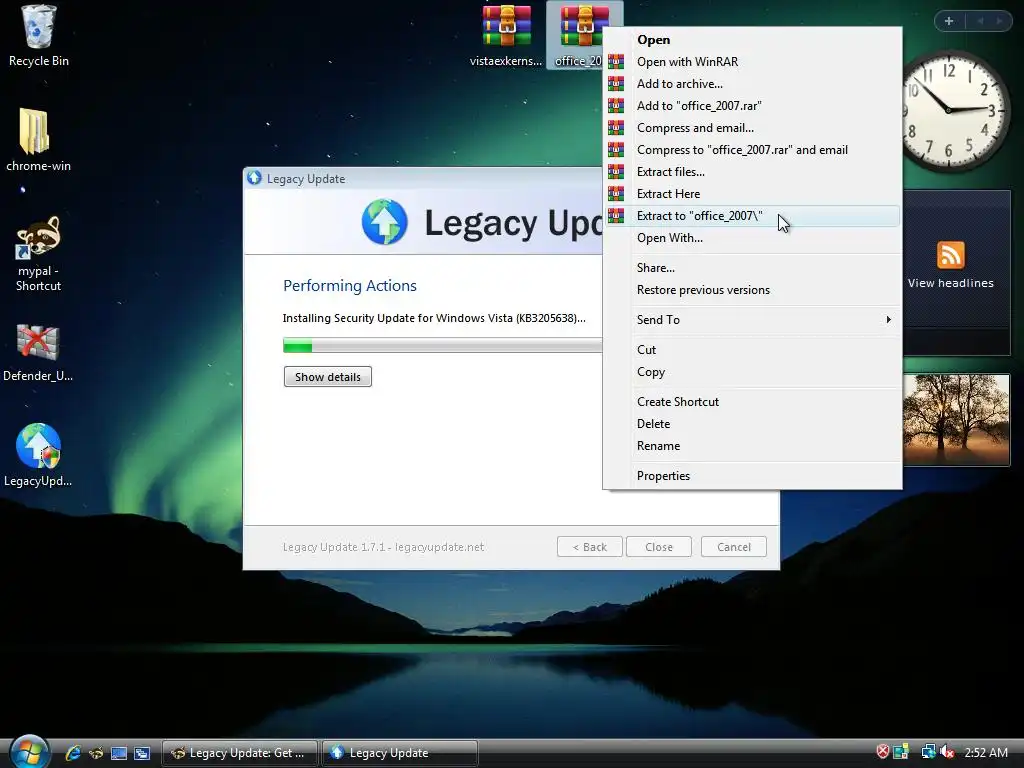1024x768 pixels.
Task: Click Switch between windows Quick Launch icon
Action: tap(142, 753)
